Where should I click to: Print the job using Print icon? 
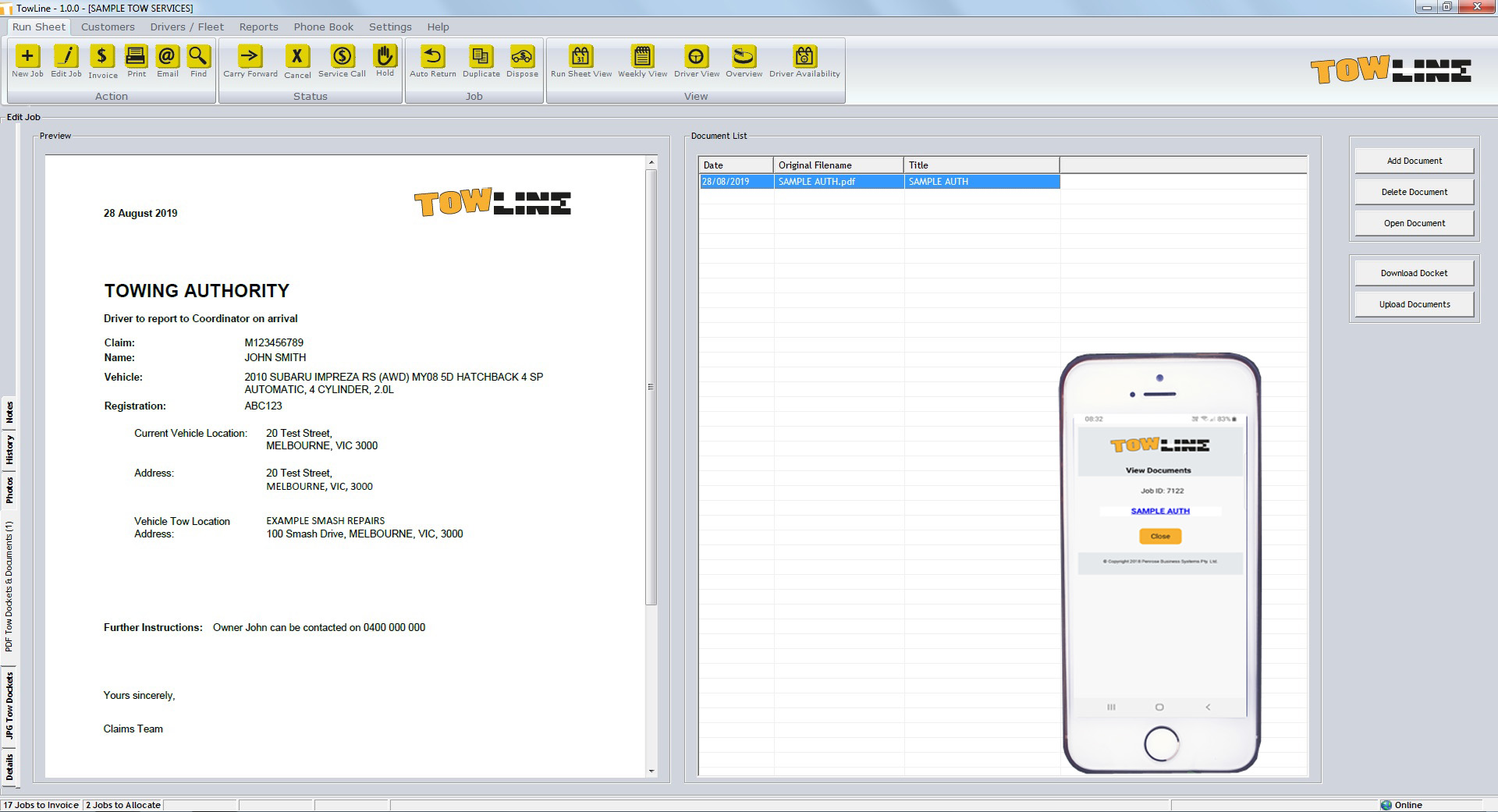[137, 56]
